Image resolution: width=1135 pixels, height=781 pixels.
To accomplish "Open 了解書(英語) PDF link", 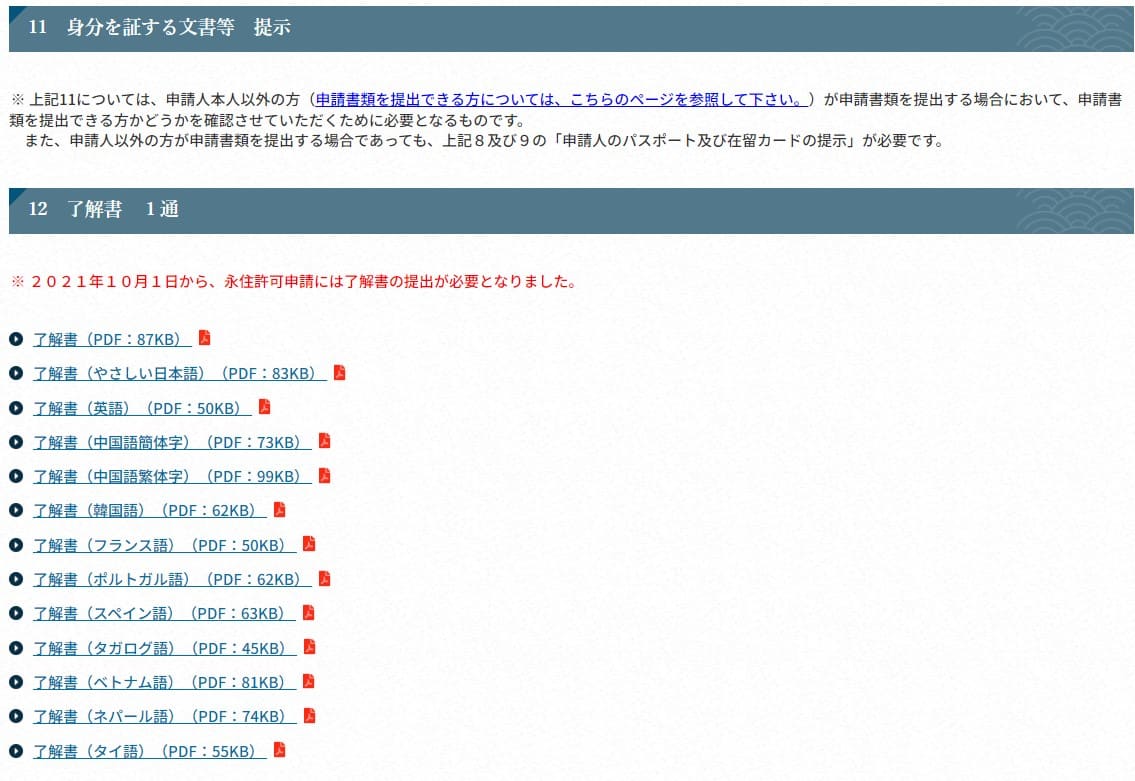I will click(x=142, y=408).
